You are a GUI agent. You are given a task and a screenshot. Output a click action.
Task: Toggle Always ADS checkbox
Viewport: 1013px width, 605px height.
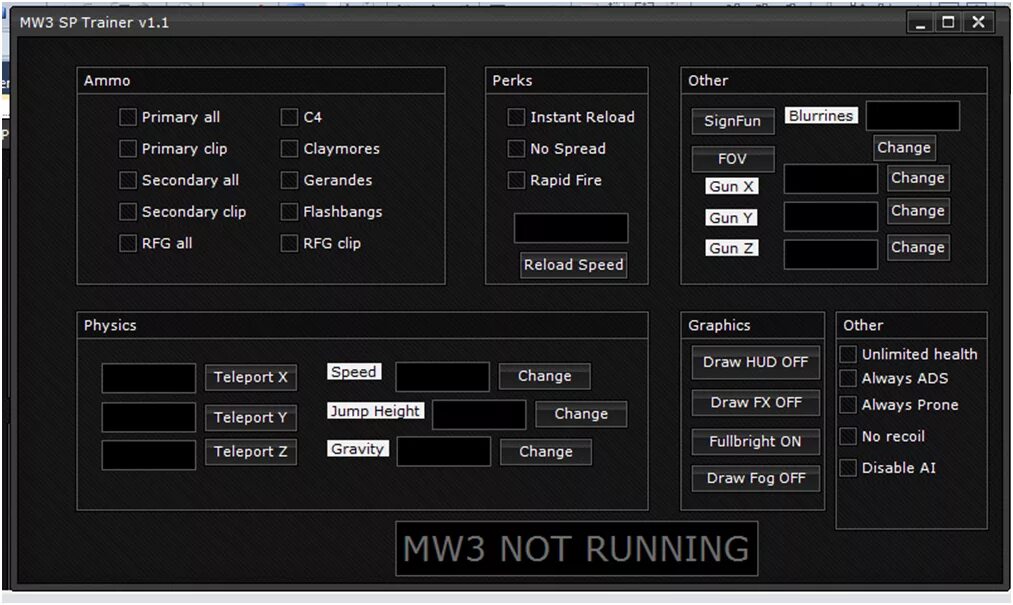tap(848, 378)
